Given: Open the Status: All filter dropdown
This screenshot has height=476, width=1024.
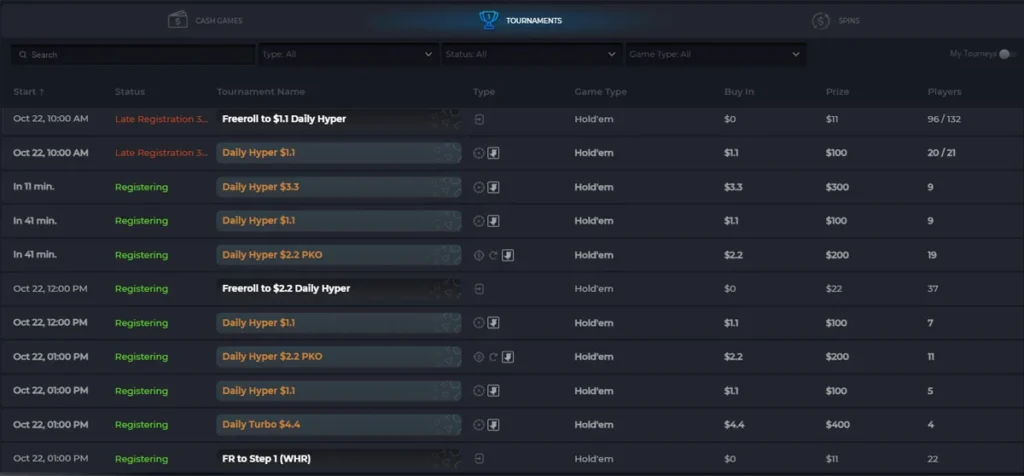Looking at the screenshot, I should point(531,54).
